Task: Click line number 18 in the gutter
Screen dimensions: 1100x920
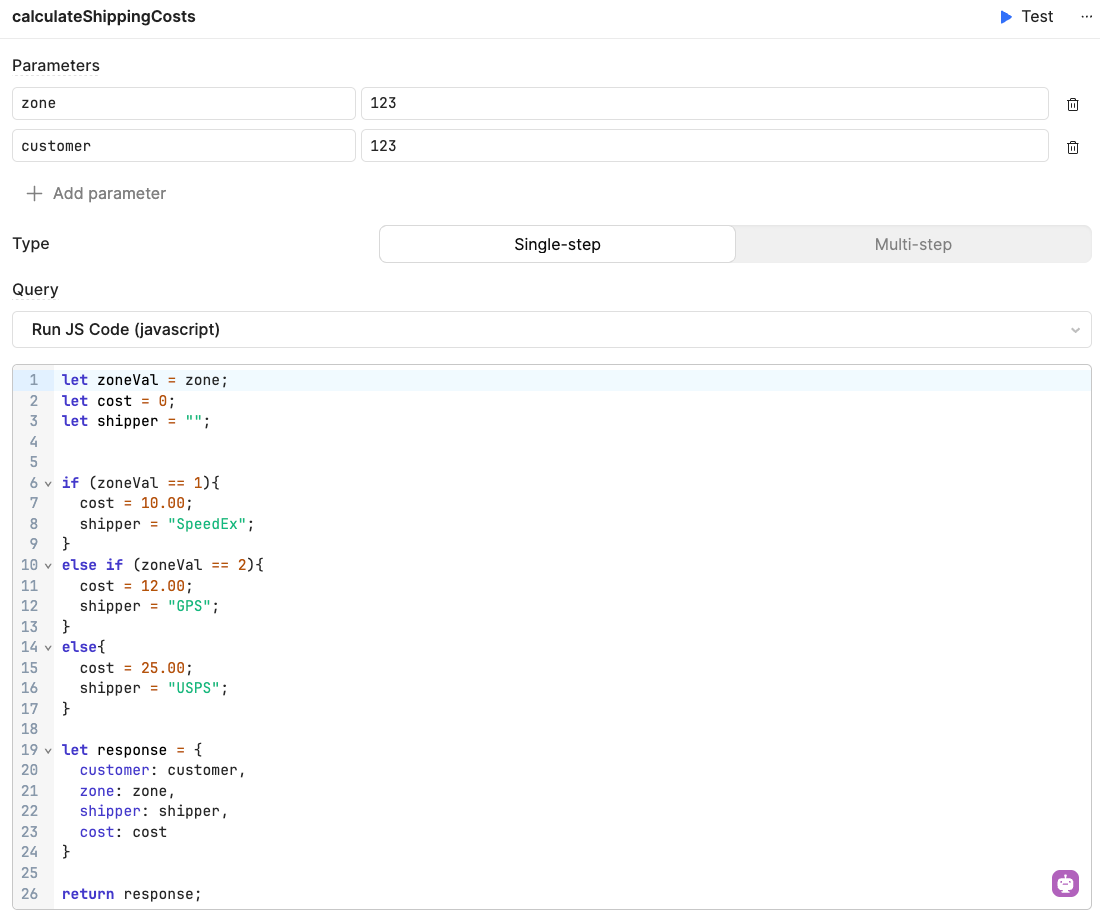Action: [x=29, y=729]
